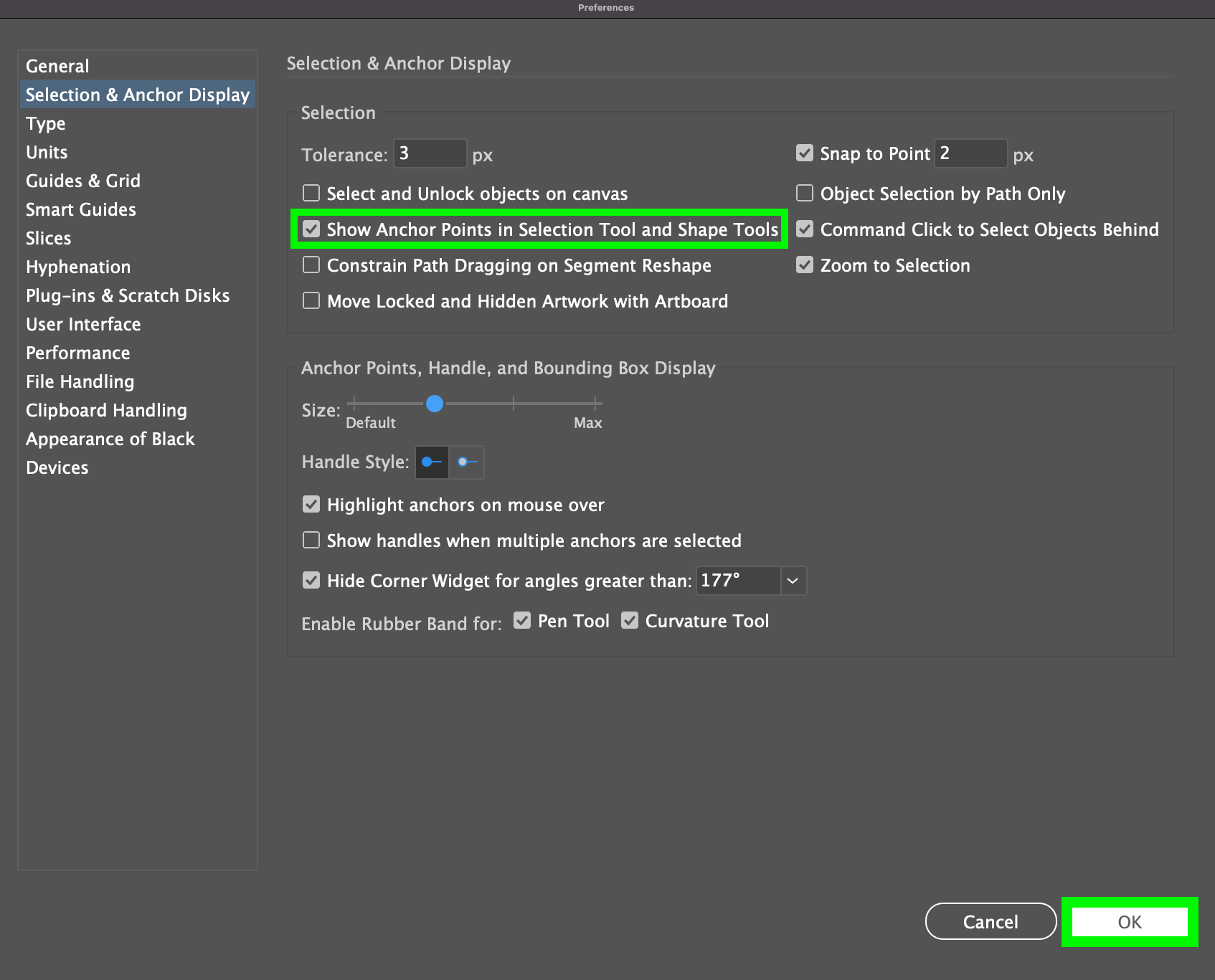Adjust the anchor point Size slider

click(x=435, y=404)
